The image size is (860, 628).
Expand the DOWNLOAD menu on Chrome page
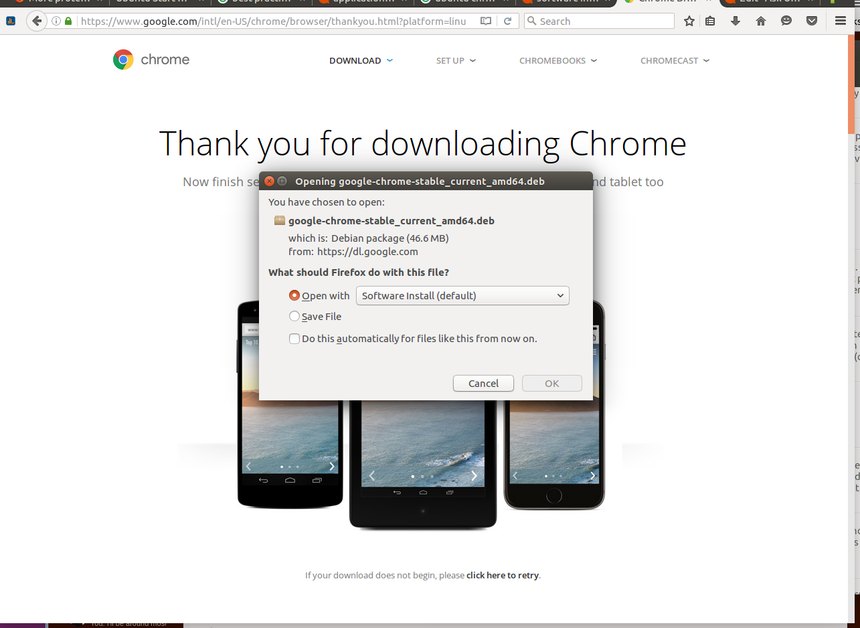(x=361, y=61)
